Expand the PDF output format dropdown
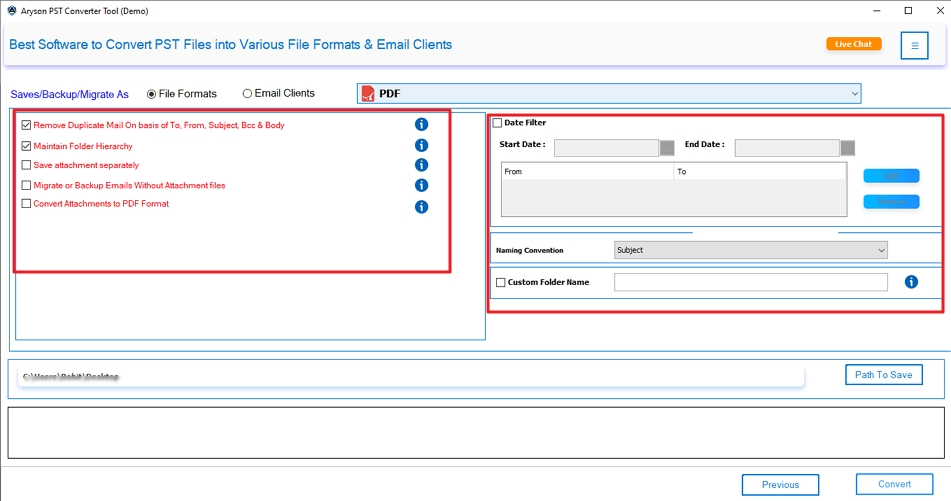 click(x=609, y=93)
